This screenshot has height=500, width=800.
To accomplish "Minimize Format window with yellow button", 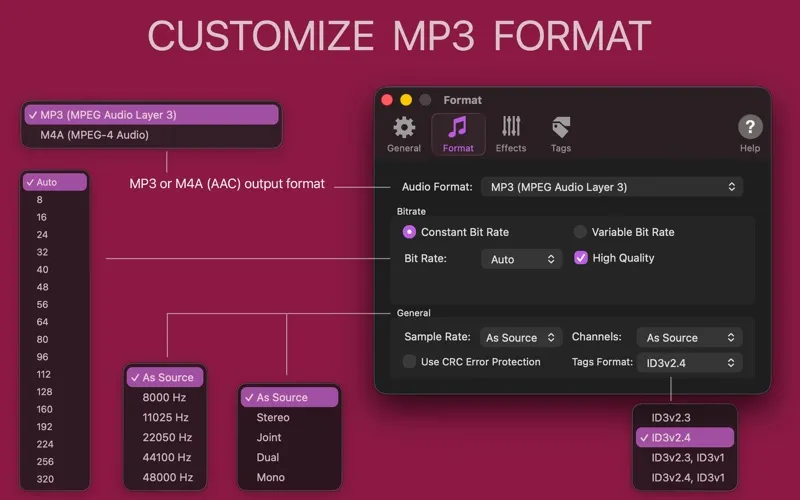I will 406,100.
